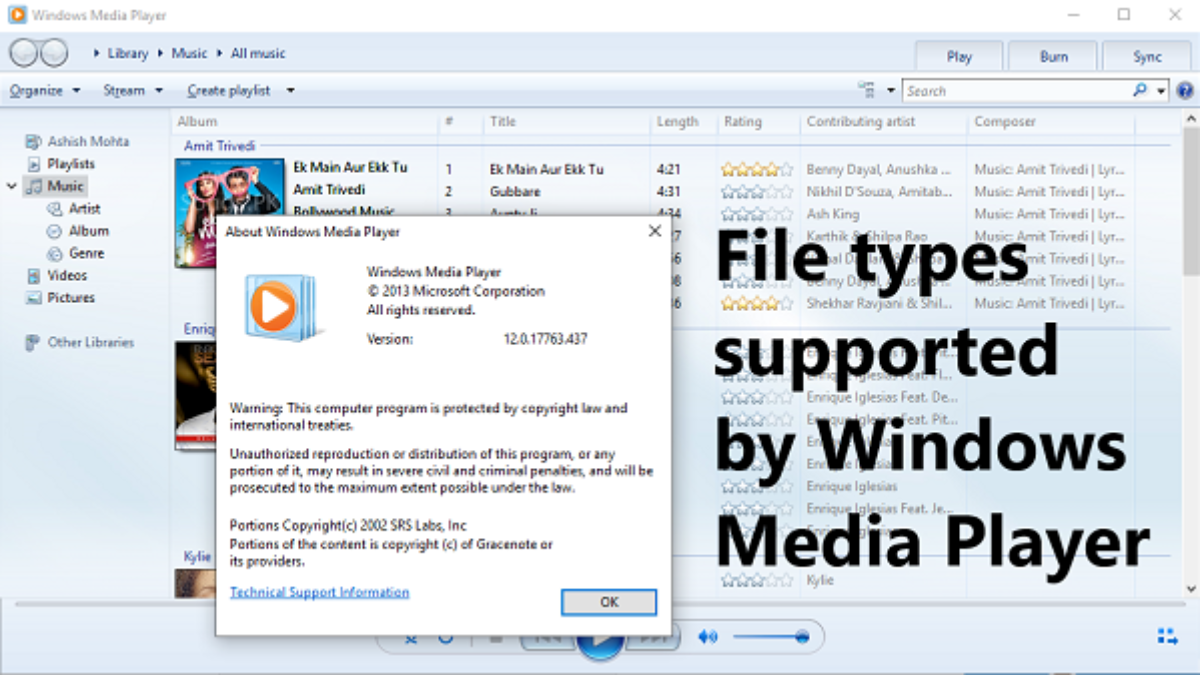Open the Ashish Mohta library icon
1200x675 pixels.
(34, 141)
